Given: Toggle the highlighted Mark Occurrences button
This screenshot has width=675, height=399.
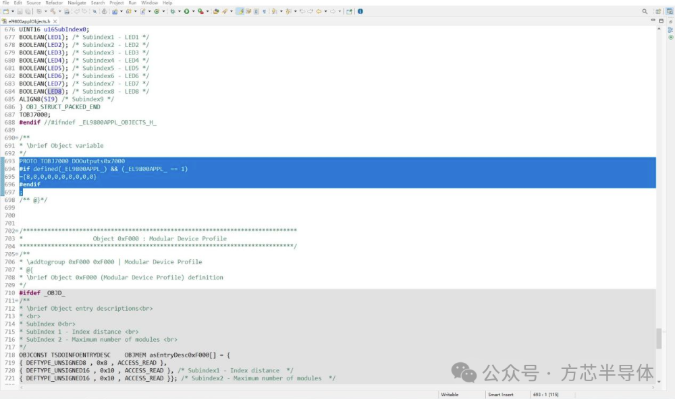Looking at the screenshot, I should click(240, 11).
